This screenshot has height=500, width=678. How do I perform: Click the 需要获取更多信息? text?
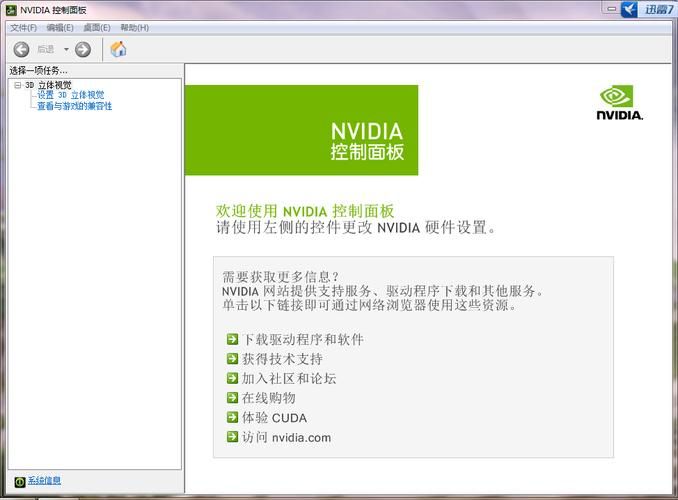[280, 277]
